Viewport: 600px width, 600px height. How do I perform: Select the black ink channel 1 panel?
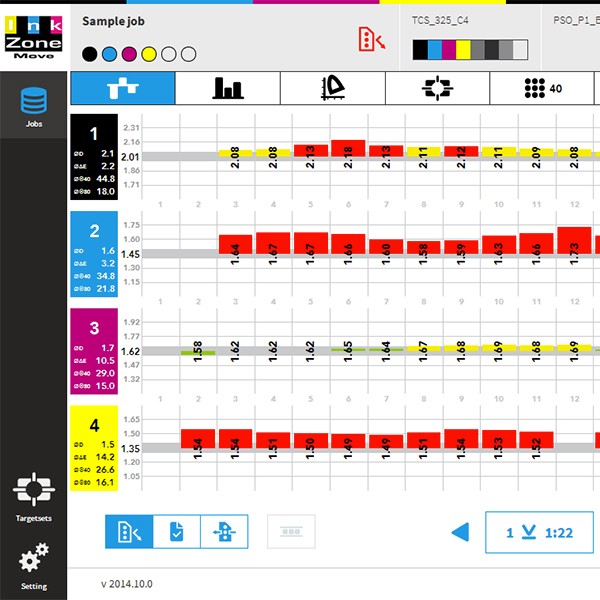[94, 156]
